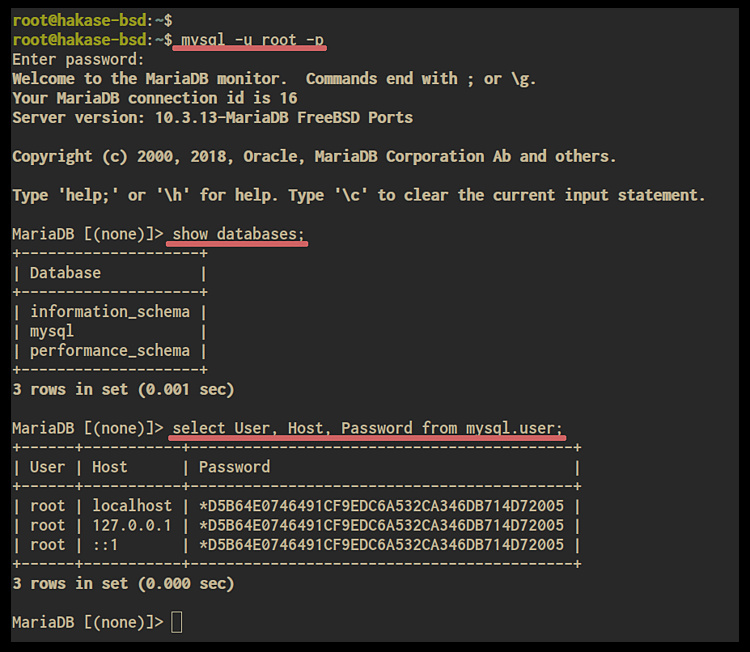
Task: Select the information_schema database row
Action: [x=109, y=312]
